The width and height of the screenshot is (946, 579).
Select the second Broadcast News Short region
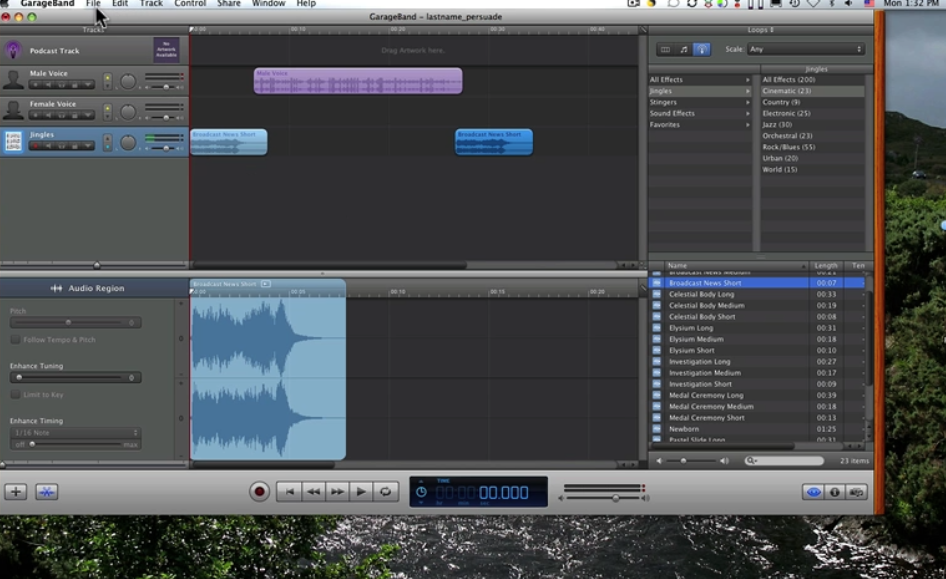[x=494, y=142]
